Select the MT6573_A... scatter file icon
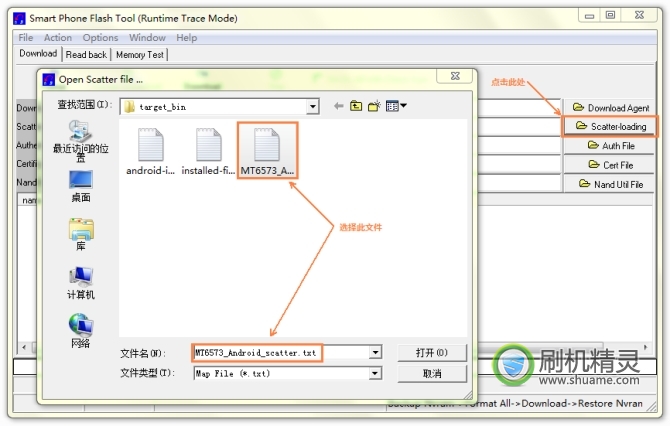The image size is (670, 426). [267, 151]
